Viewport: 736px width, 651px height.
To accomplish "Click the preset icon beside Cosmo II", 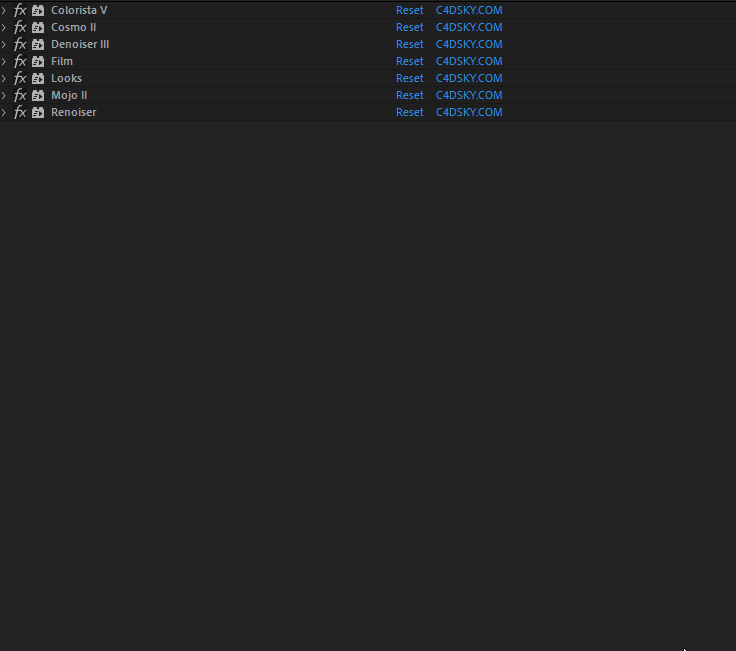I will click(x=38, y=27).
